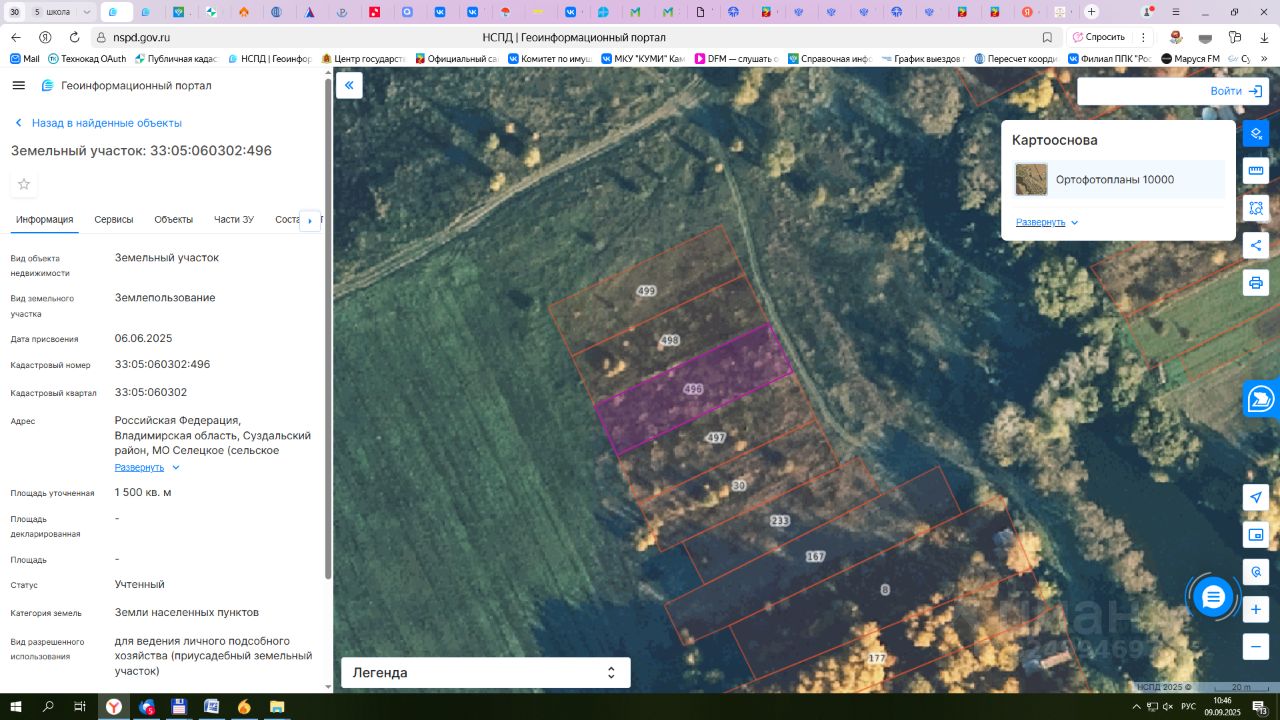Open the hamburger main menu

coord(18,86)
